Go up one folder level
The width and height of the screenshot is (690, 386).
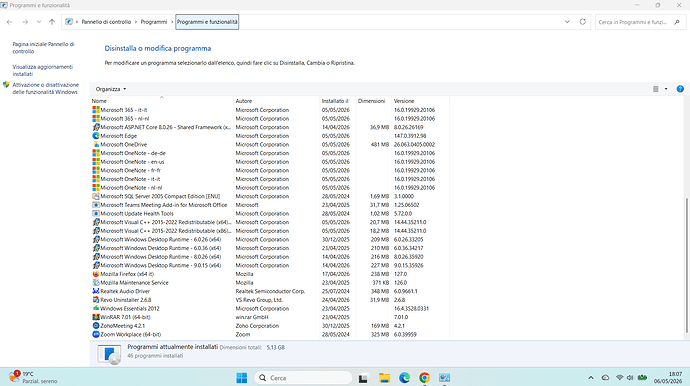[x=52, y=22]
